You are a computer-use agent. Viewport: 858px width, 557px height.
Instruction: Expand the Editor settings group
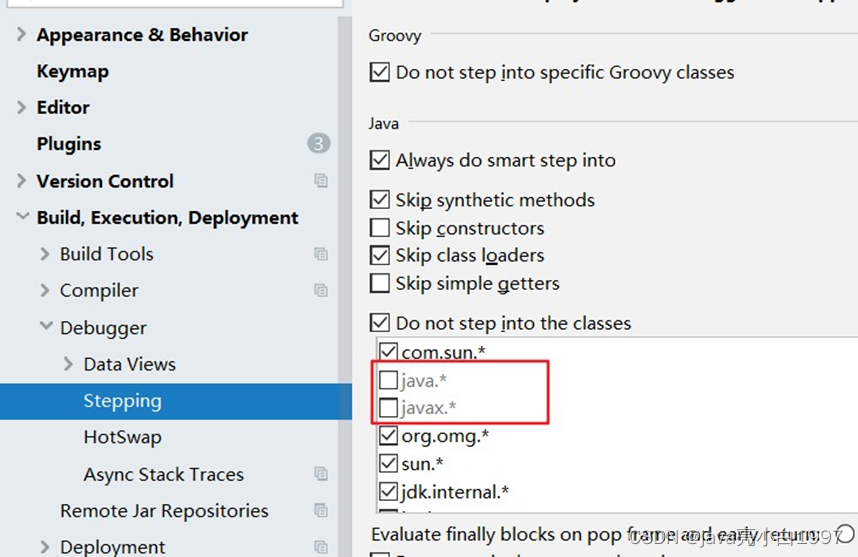coord(22,107)
